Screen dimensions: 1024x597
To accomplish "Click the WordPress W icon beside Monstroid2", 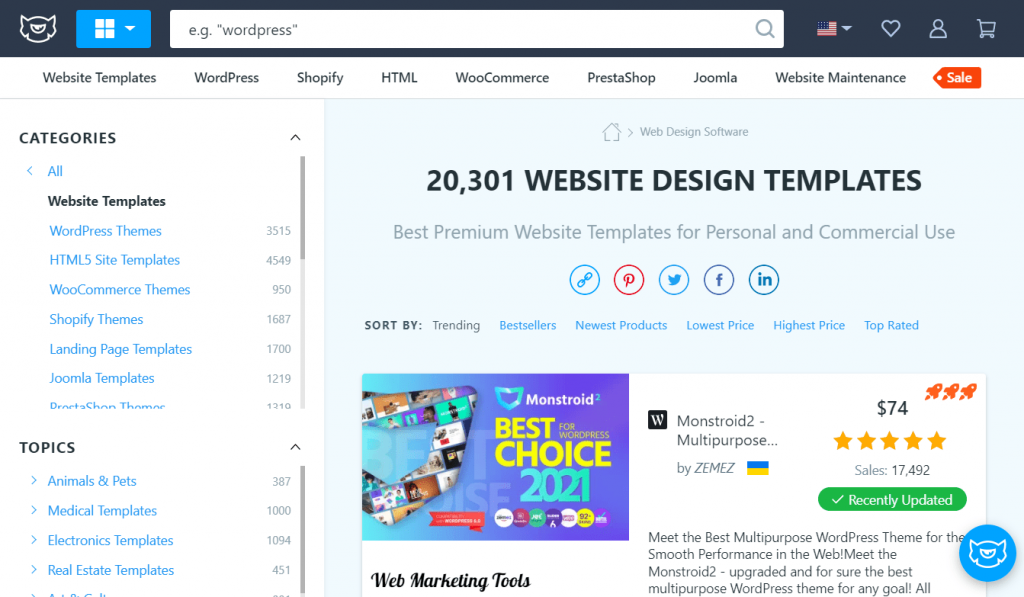I will [x=658, y=420].
